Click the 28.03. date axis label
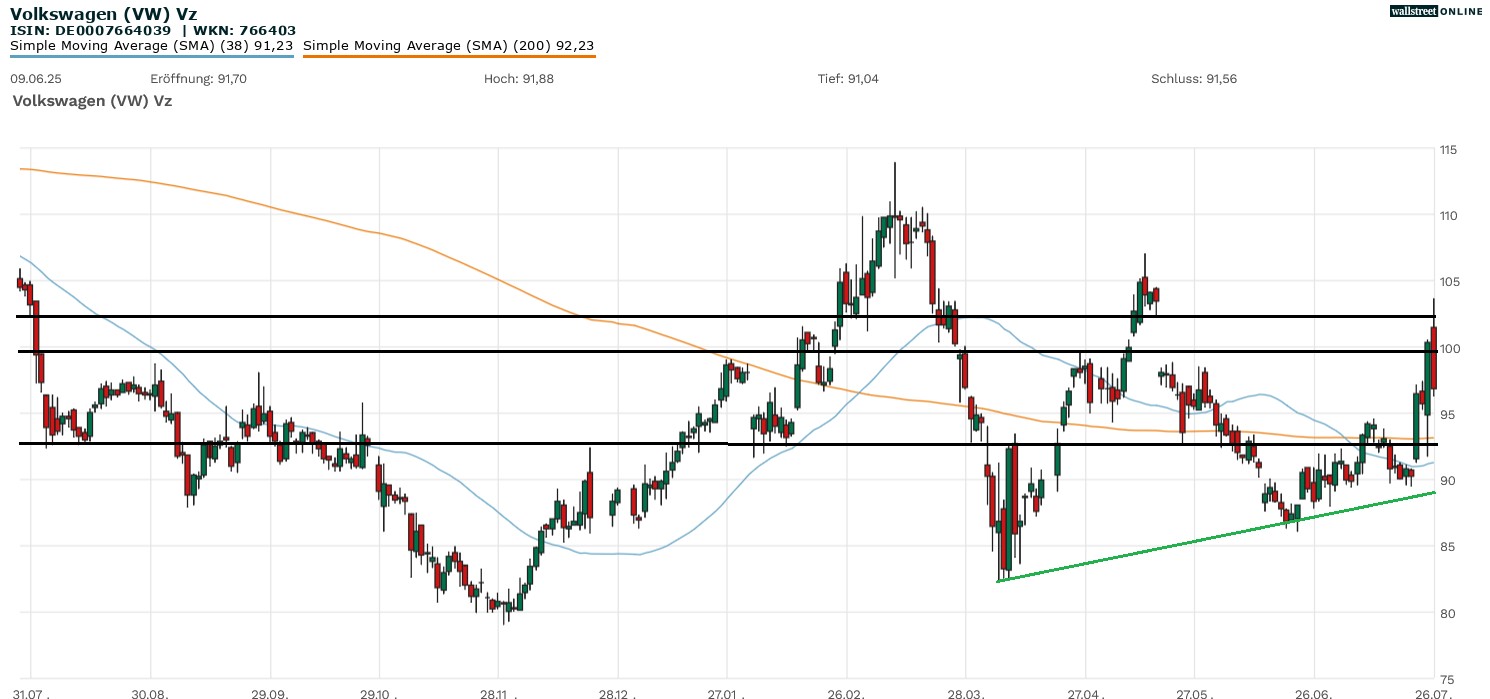1490x699 pixels. pos(966,693)
